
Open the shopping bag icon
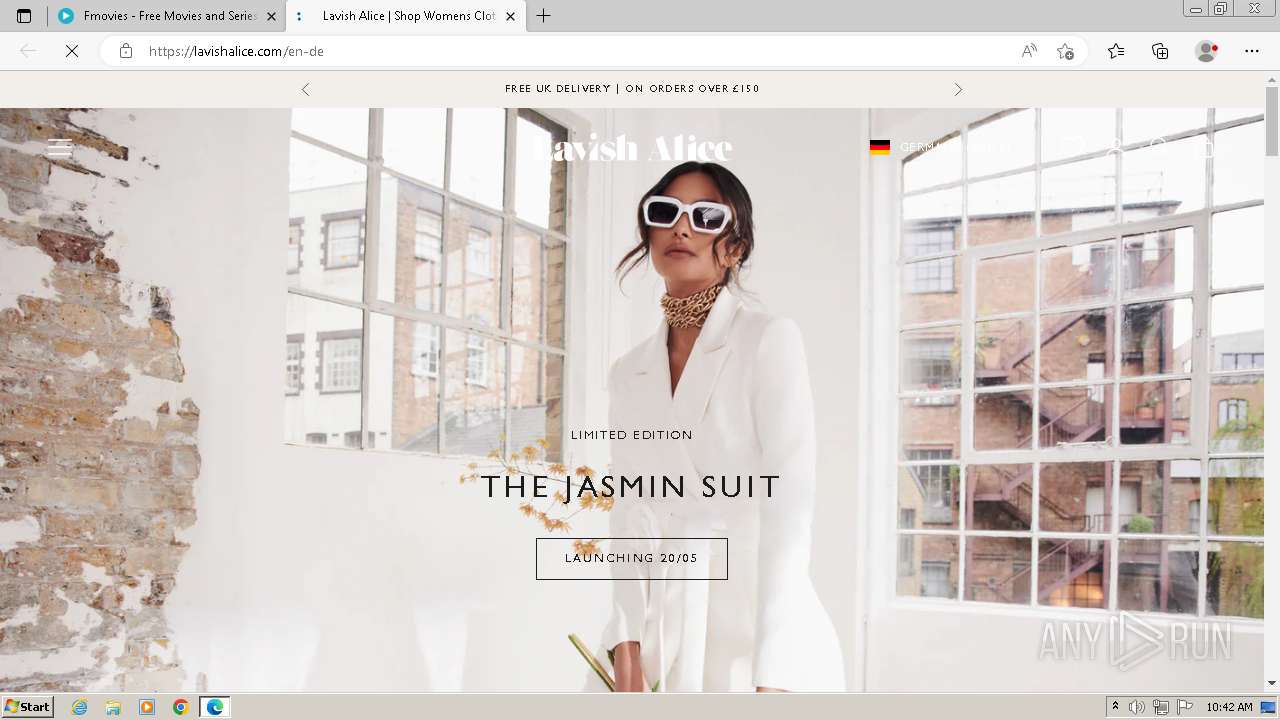click(1207, 148)
